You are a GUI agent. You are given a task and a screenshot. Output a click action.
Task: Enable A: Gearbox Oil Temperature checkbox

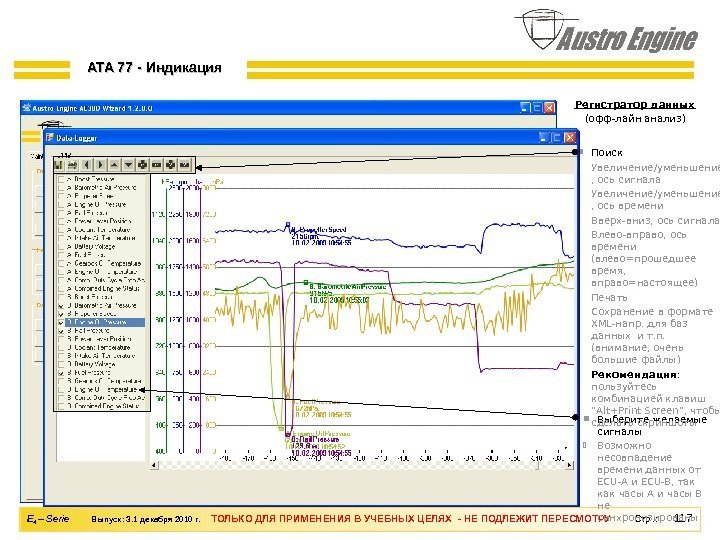pyautogui.click(x=61, y=264)
